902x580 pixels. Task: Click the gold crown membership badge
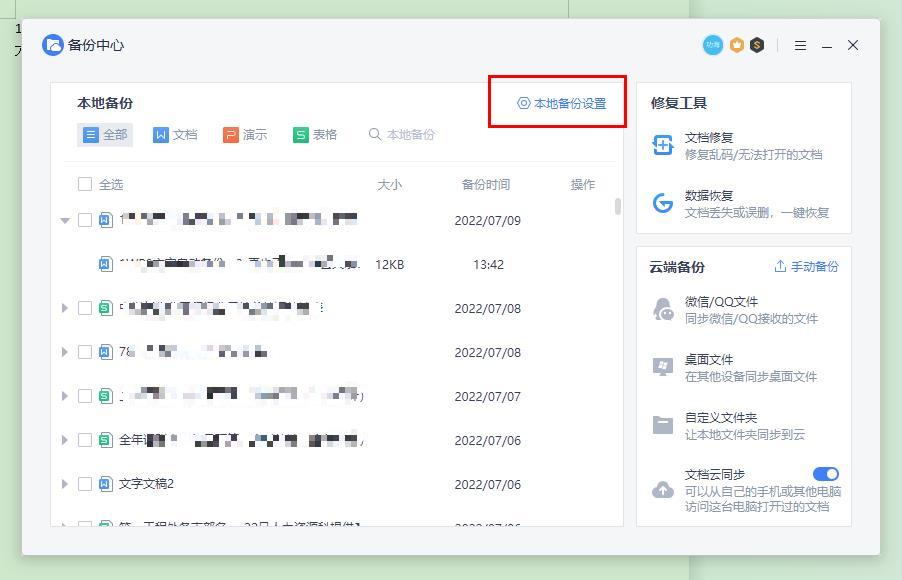click(x=736, y=45)
